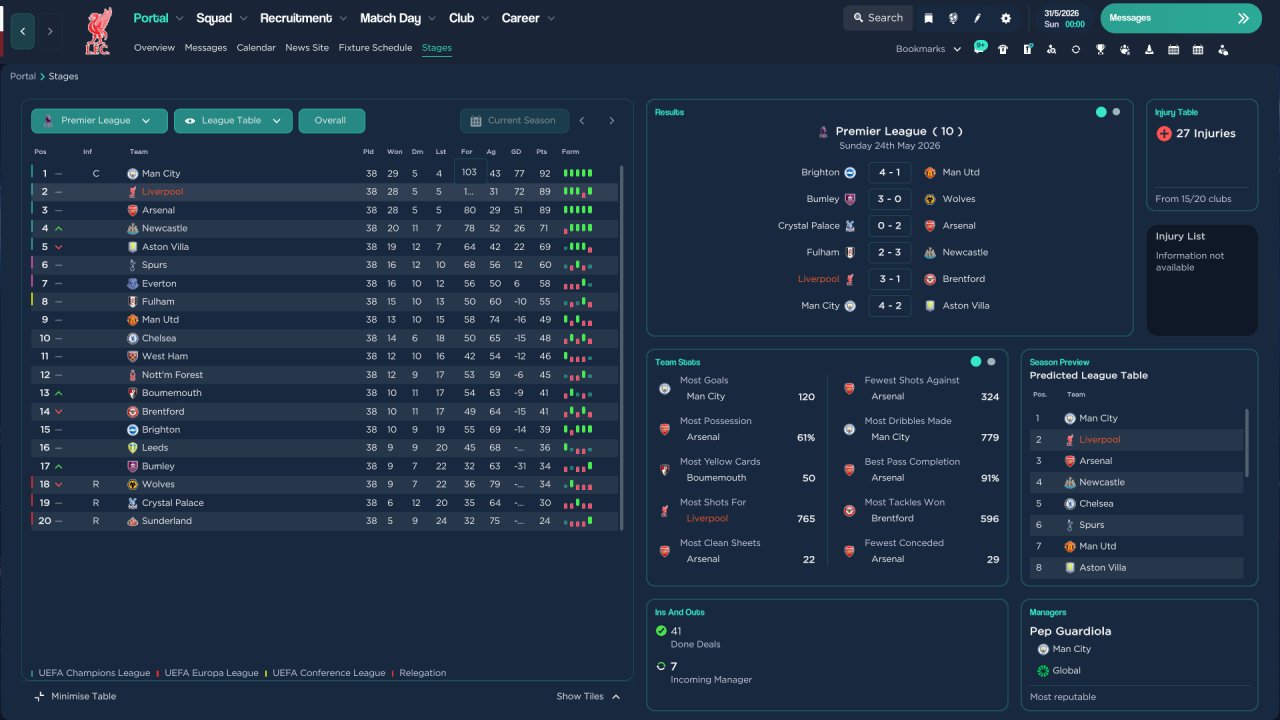Switch to the Overview tab
This screenshot has height=720, width=1280.
(154, 48)
